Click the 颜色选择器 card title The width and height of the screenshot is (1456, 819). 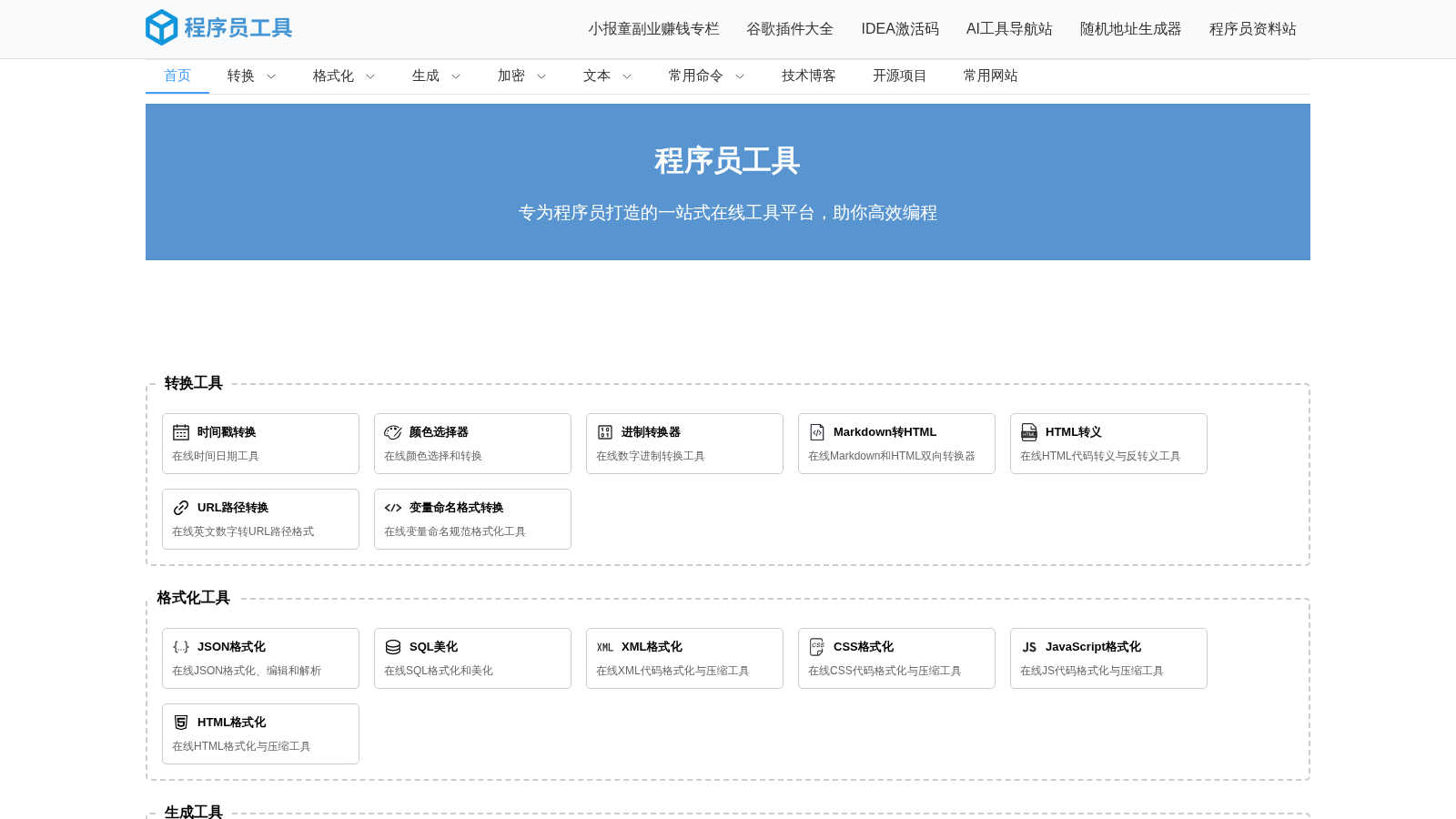point(439,432)
